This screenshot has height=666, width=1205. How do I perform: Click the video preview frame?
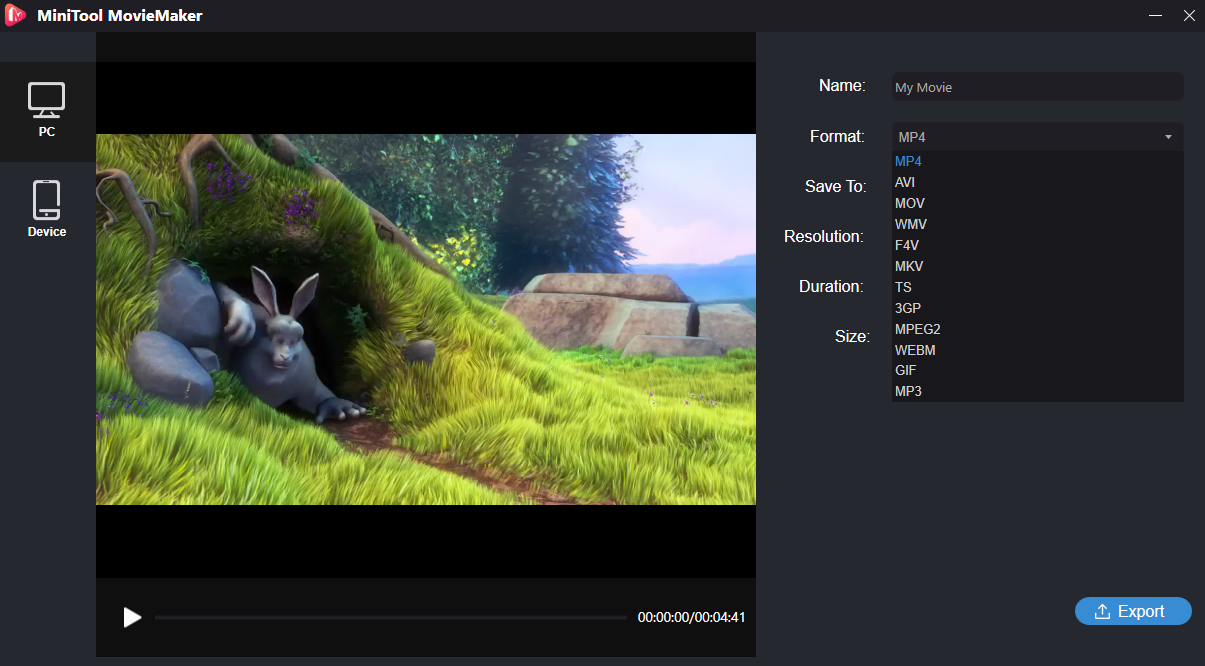(426, 319)
